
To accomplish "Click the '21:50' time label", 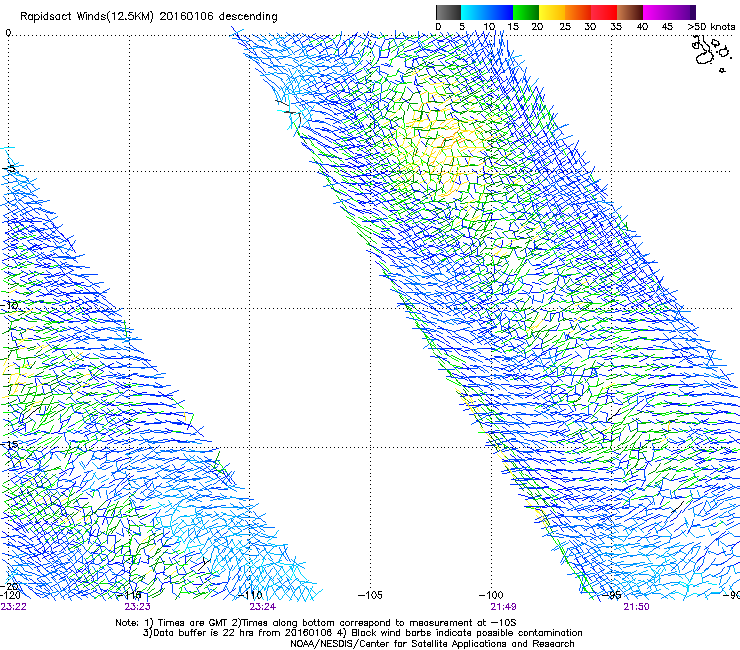I will pos(636,607).
